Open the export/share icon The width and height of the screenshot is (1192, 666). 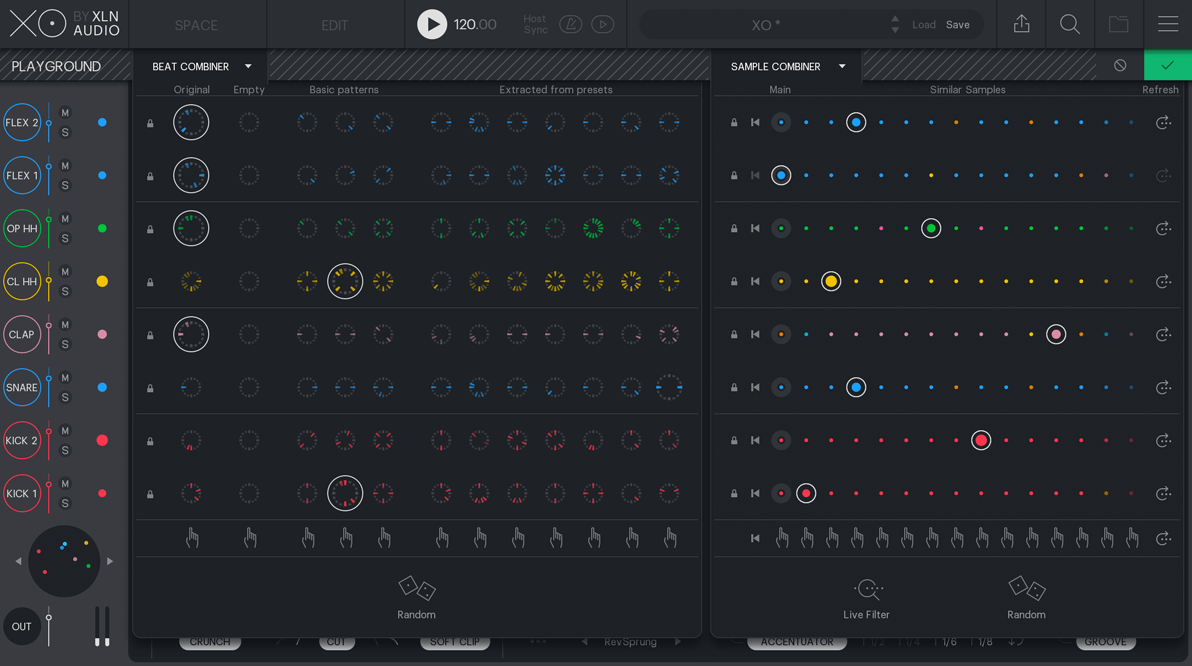point(1021,24)
